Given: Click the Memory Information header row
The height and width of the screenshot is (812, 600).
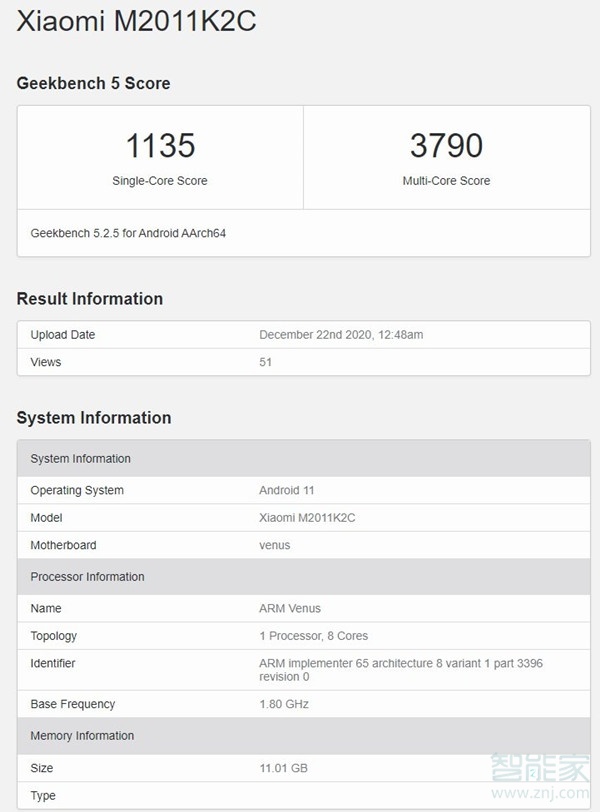Looking at the screenshot, I should (x=304, y=736).
